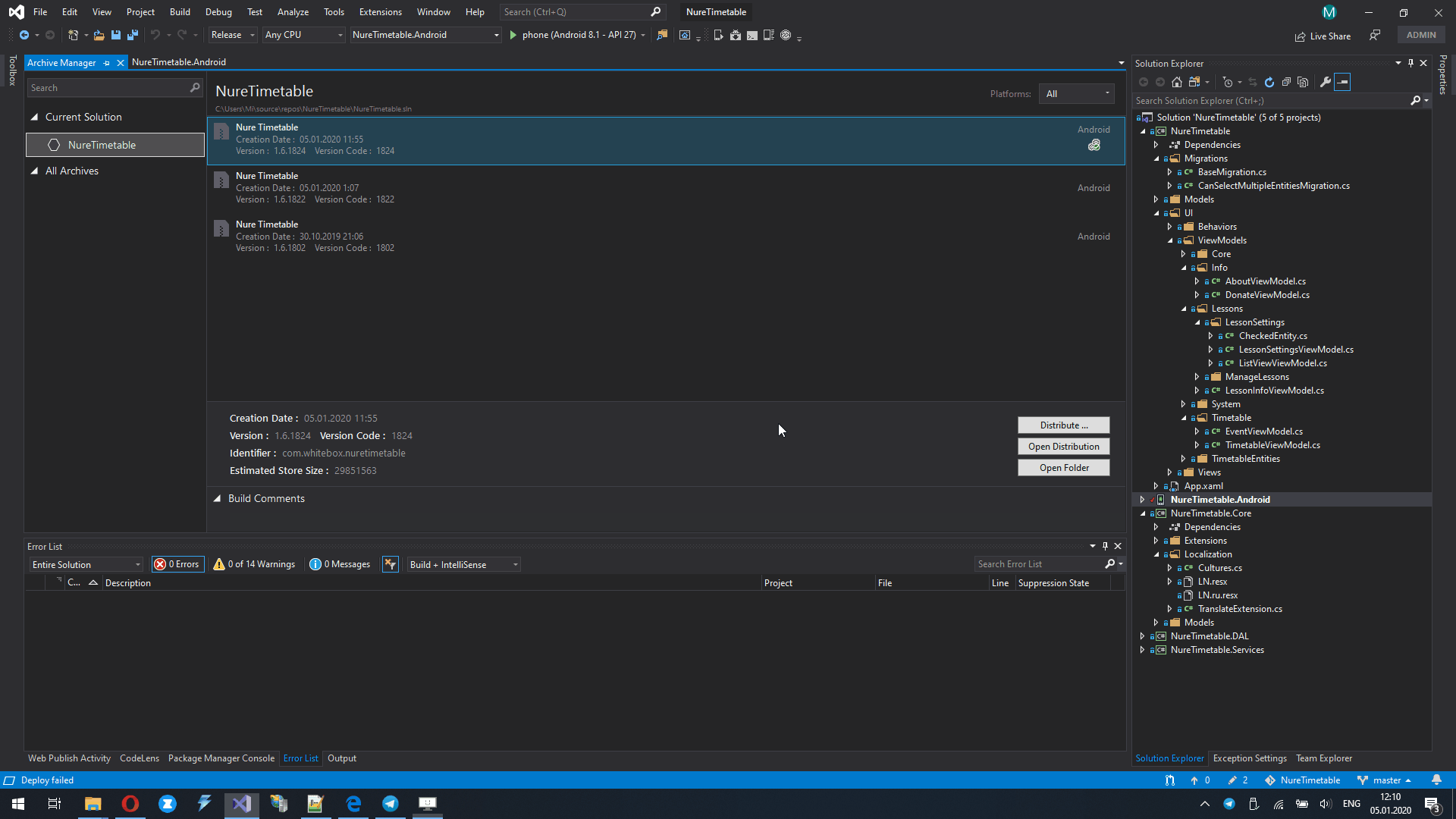Save all files from the toolbar
This screenshot has width=1456, height=819.
[x=133, y=35]
